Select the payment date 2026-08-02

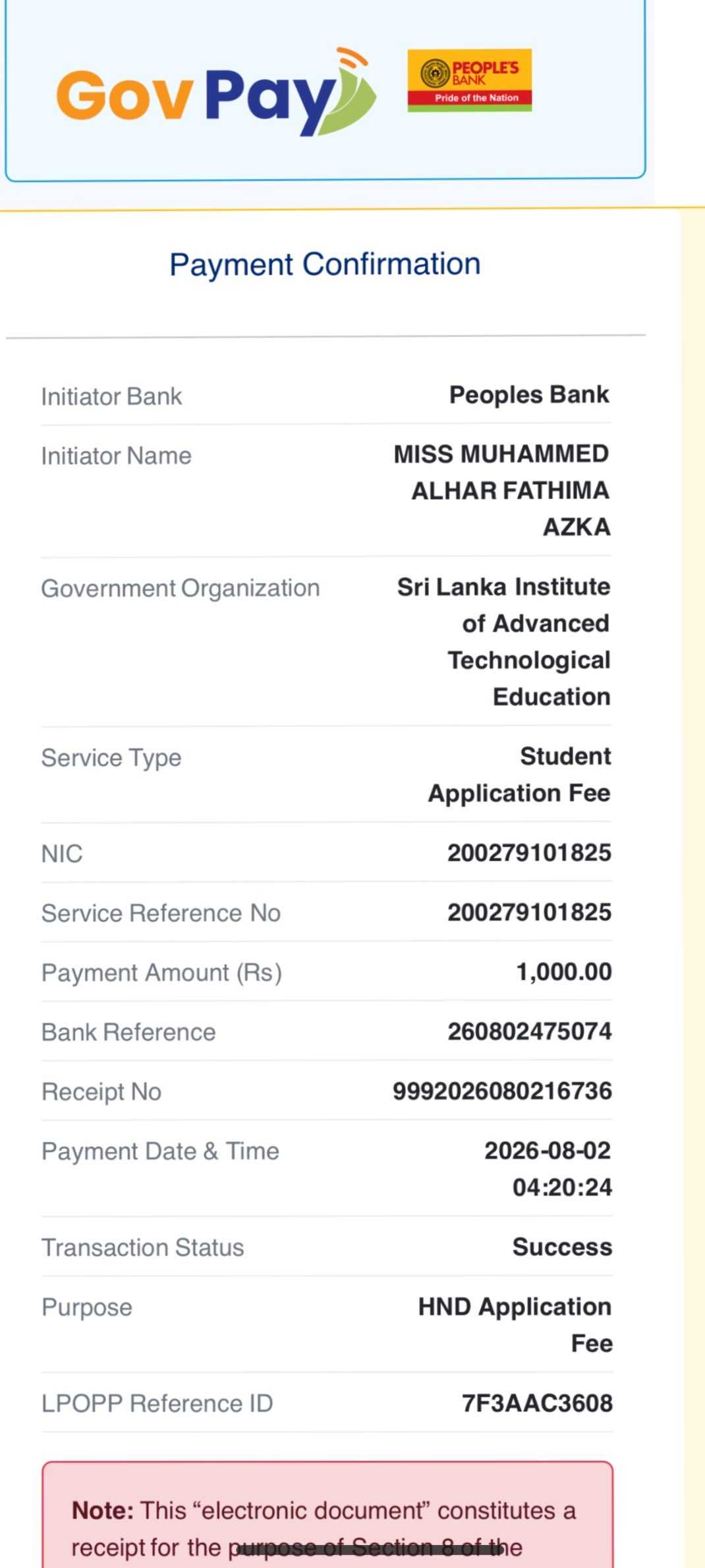pos(548,1150)
